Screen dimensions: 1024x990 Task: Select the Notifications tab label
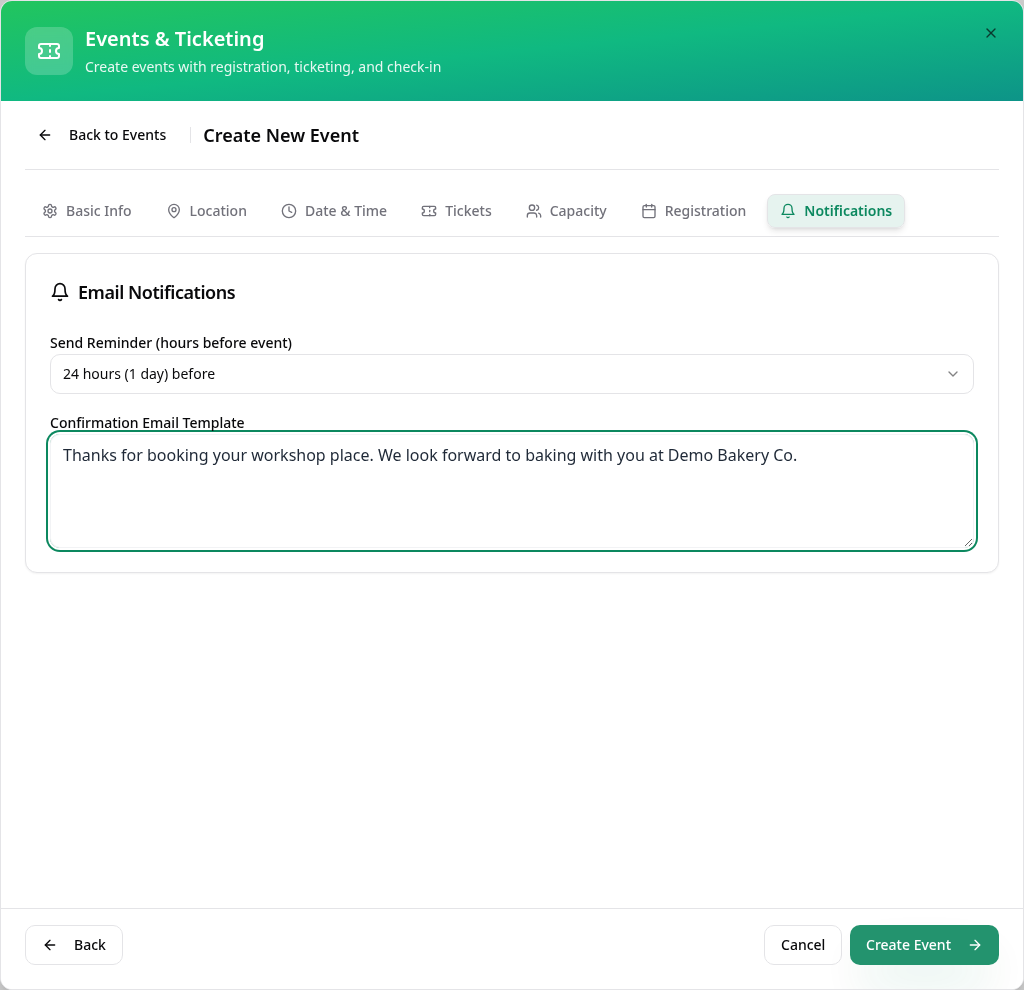(848, 211)
